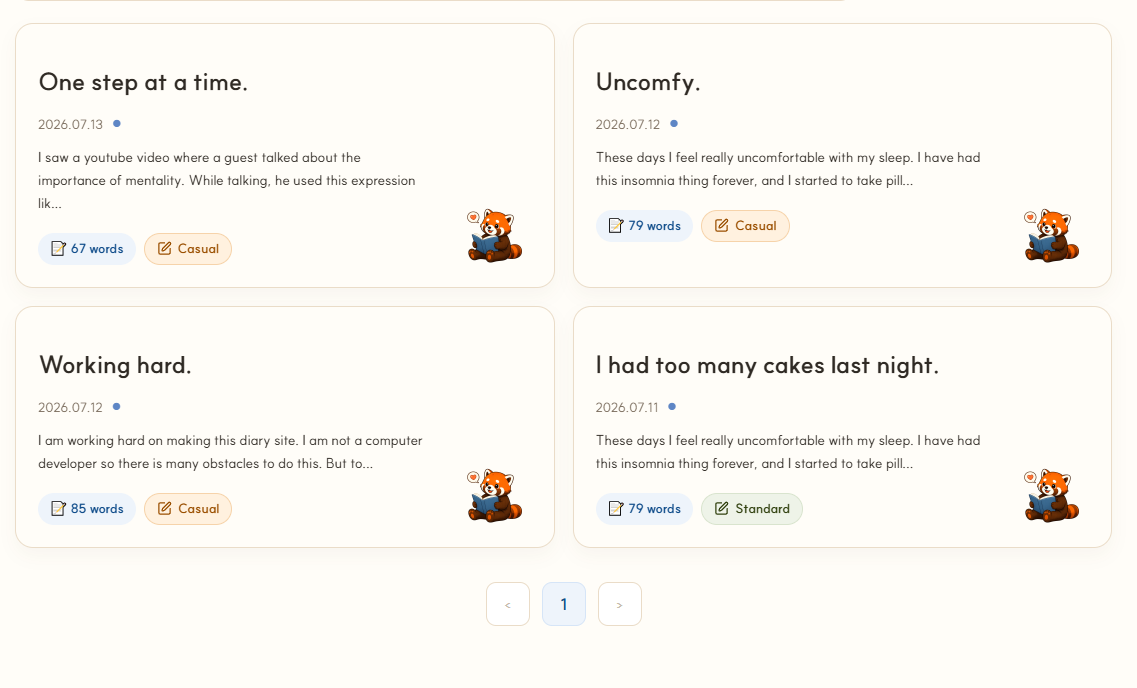
Task: Open "I had too many cakes last night."
Action: click(x=767, y=365)
